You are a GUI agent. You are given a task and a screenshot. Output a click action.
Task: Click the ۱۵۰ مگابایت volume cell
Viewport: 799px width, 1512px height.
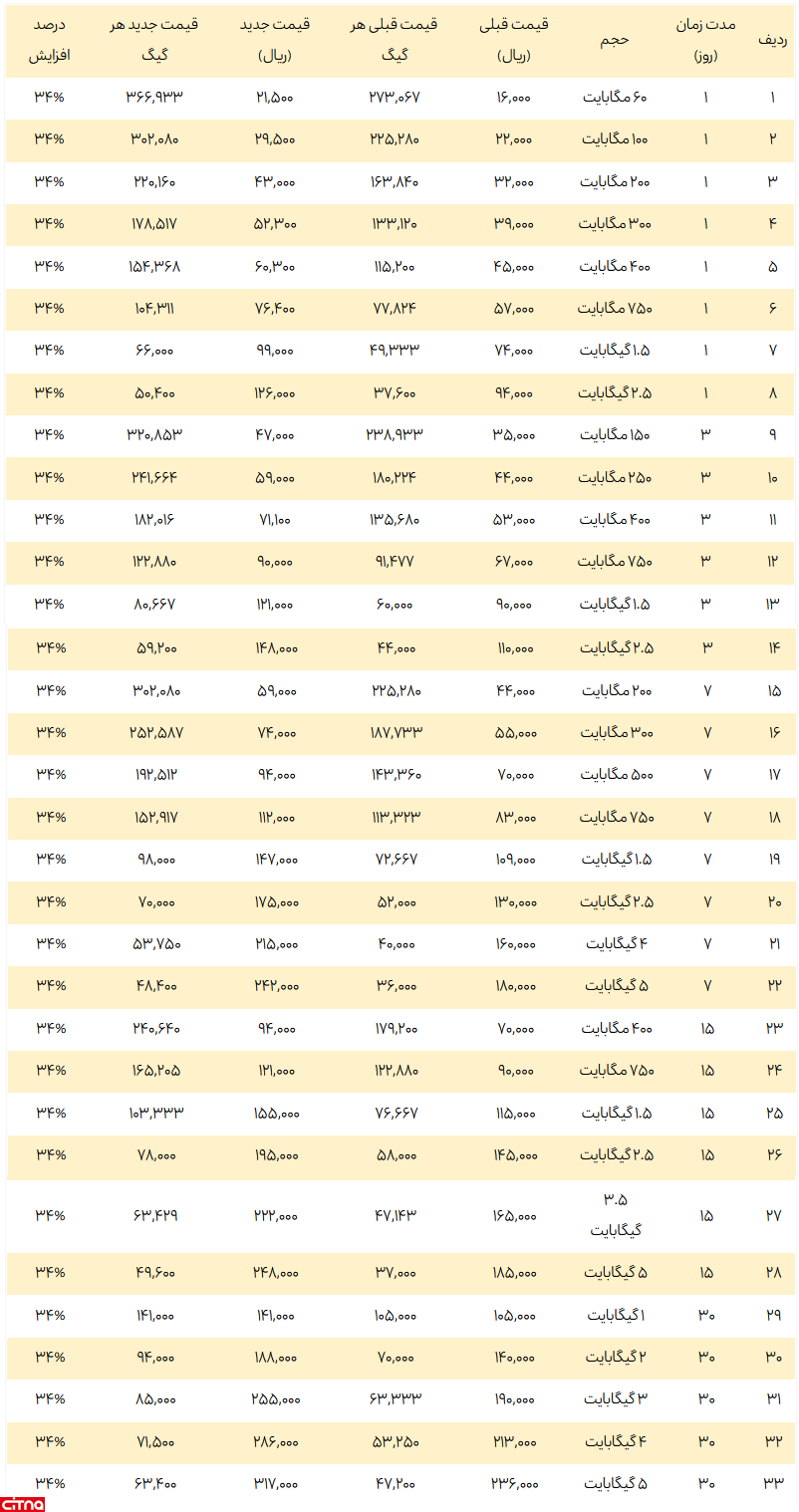point(615,434)
